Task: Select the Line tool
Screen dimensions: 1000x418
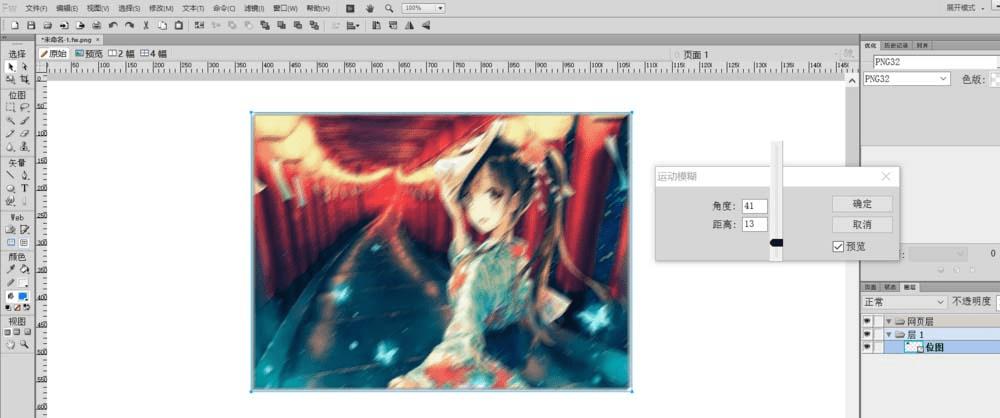Action: click(10, 174)
